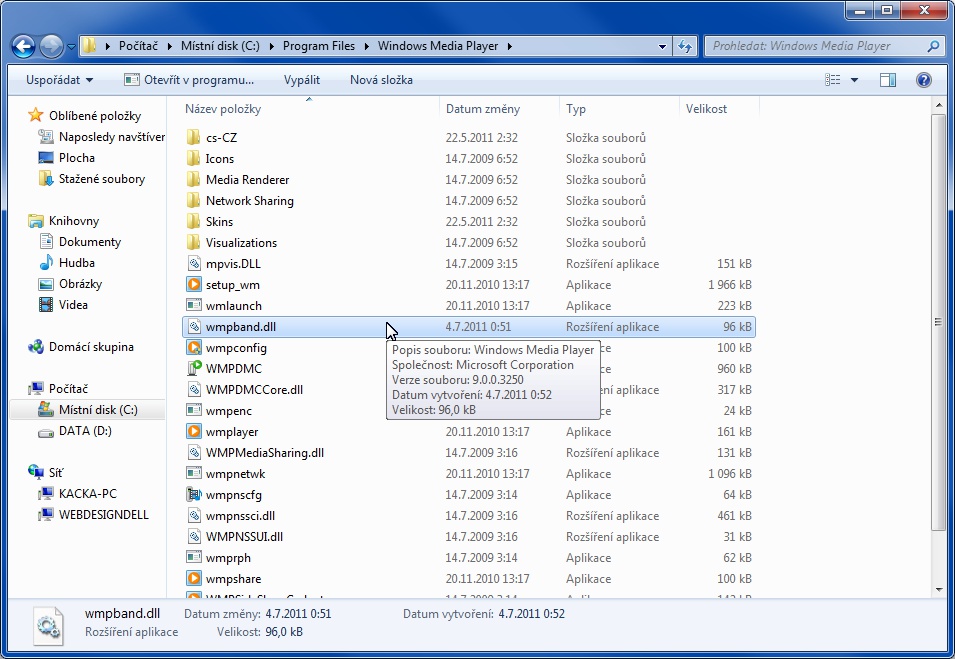Image resolution: width=955 pixels, height=659 pixels.
Task: Select WMPDMCCore.dll file icon
Action: coord(194,390)
